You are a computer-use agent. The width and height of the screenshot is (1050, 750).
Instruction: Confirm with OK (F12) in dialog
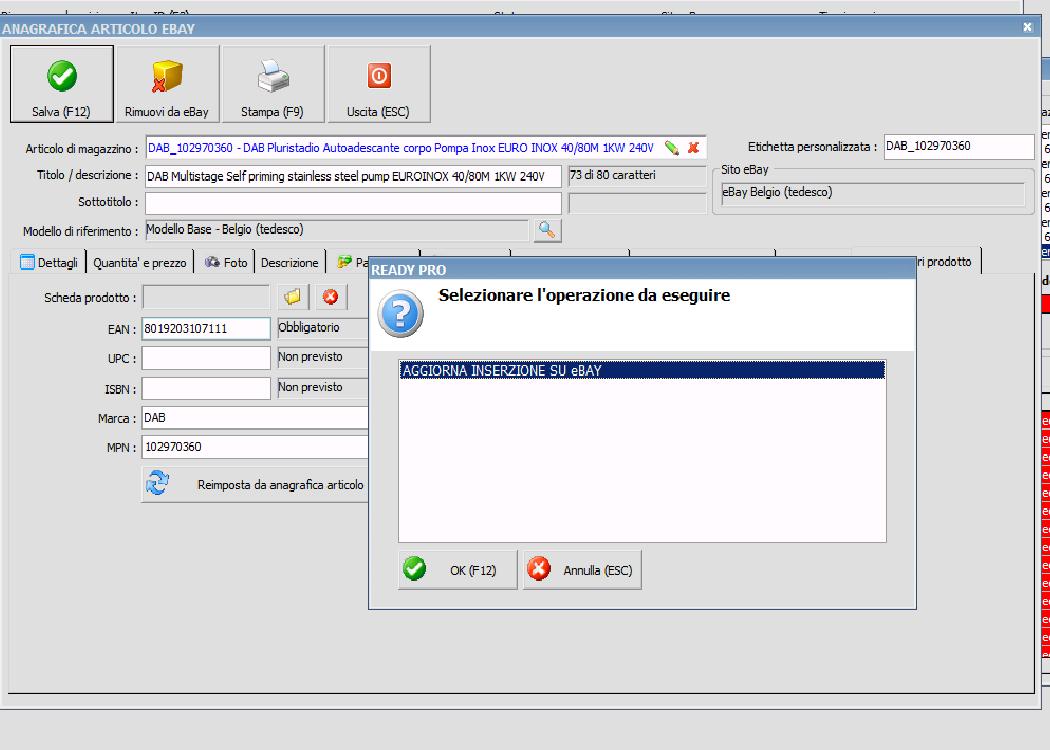pyautogui.click(x=457, y=570)
